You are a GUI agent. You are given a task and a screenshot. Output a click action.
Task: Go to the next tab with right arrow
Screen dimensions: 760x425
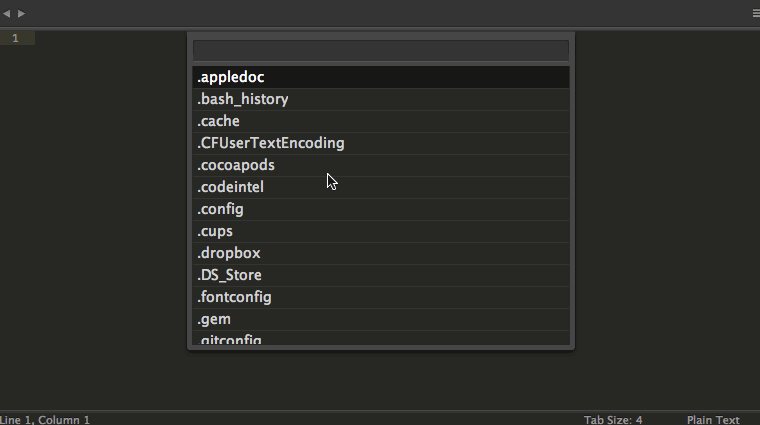pyautogui.click(x=21, y=14)
